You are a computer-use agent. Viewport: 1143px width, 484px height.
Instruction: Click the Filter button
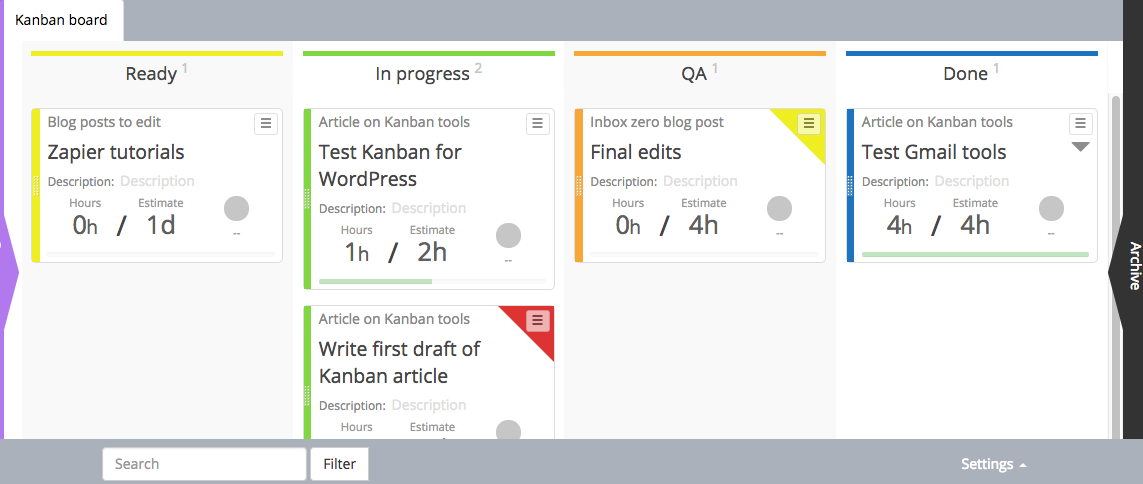point(340,464)
